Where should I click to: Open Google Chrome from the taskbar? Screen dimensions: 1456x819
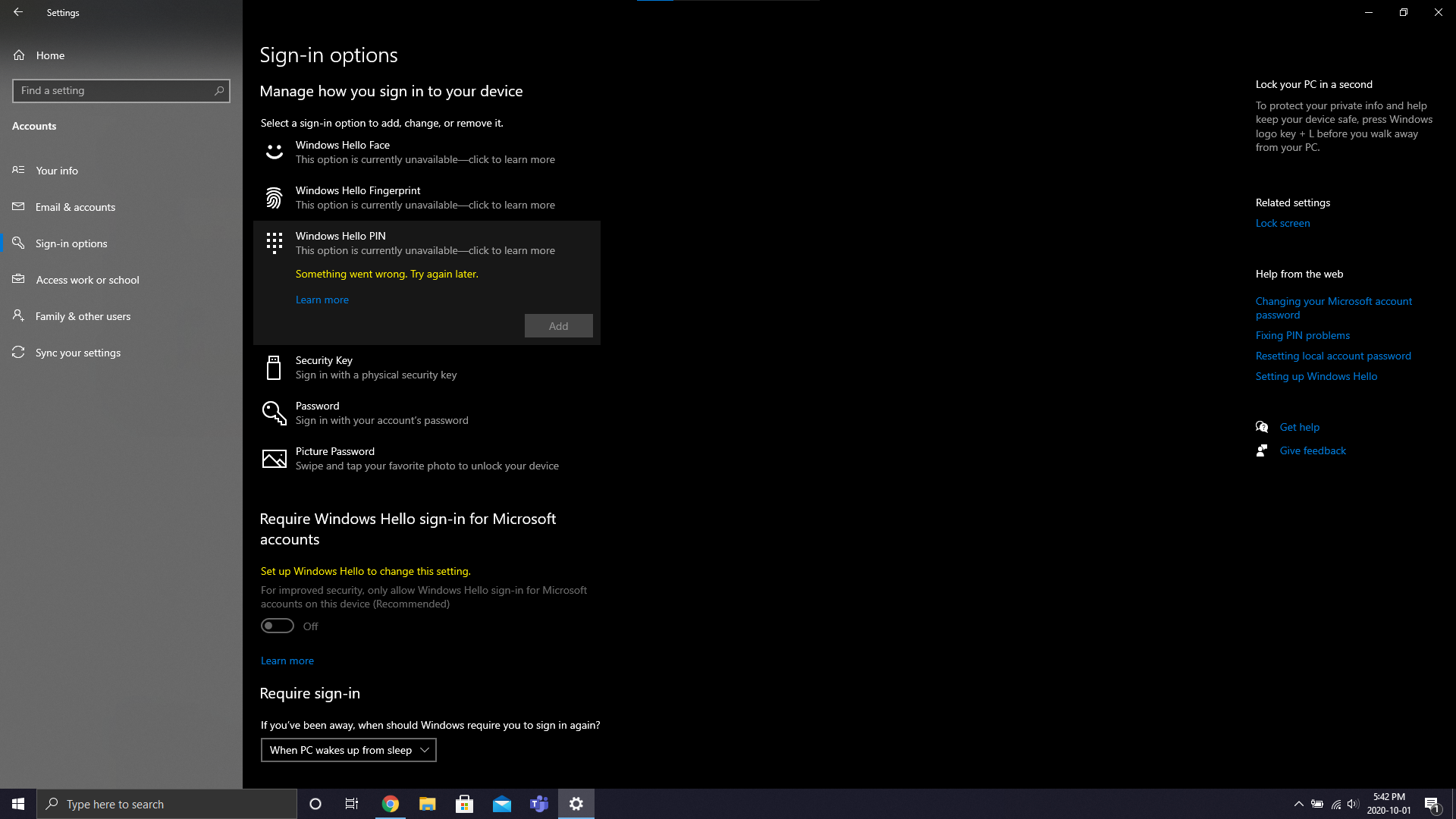(391, 804)
